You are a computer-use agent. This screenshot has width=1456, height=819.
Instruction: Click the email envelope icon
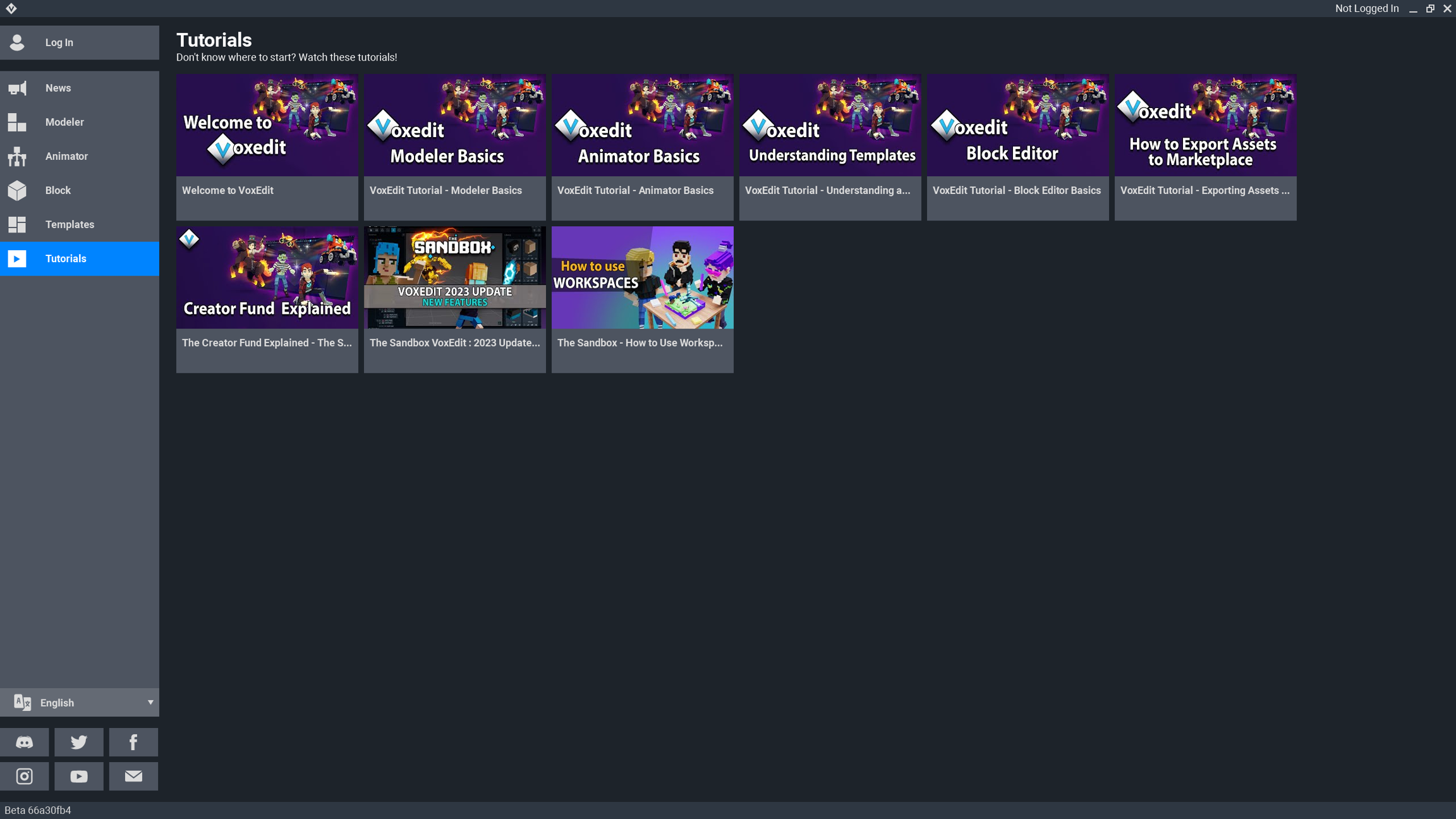click(x=133, y=776)
